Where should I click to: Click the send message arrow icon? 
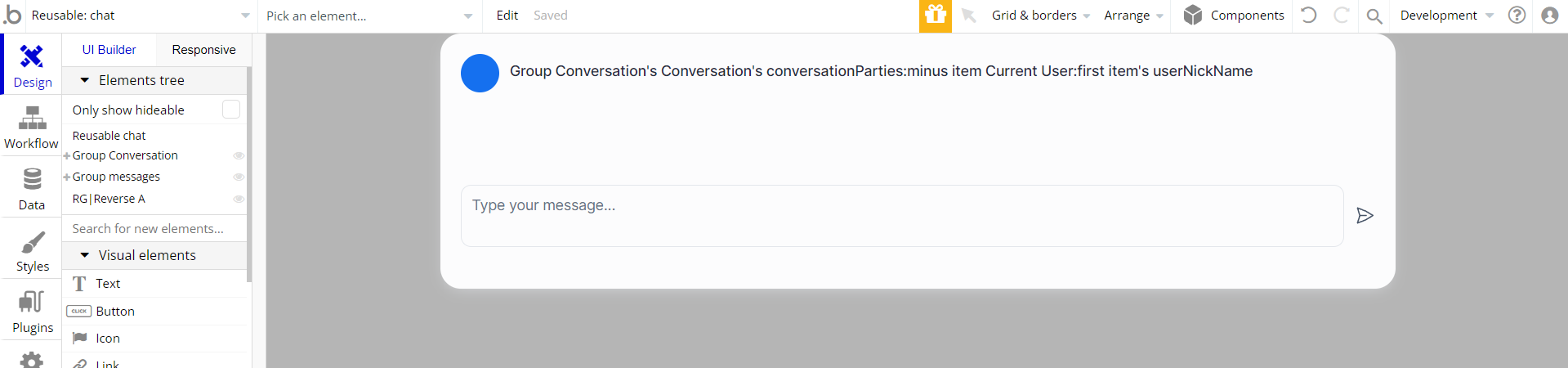pyautogui.click(x=1365, y=216)
